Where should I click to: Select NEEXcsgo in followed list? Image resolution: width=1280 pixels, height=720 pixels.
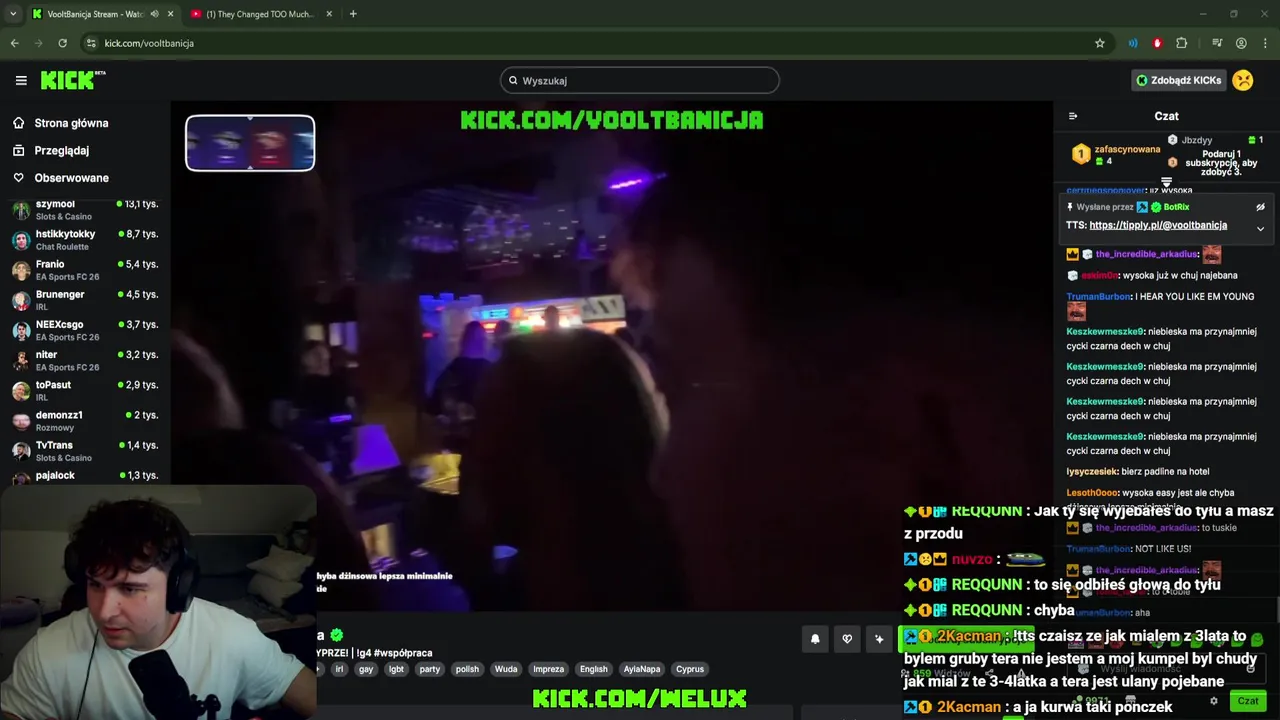point(85,330)
